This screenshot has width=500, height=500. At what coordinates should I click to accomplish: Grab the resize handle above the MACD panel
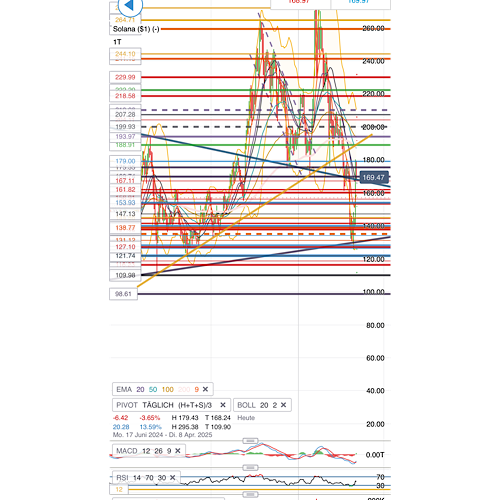tap(250, 441)
